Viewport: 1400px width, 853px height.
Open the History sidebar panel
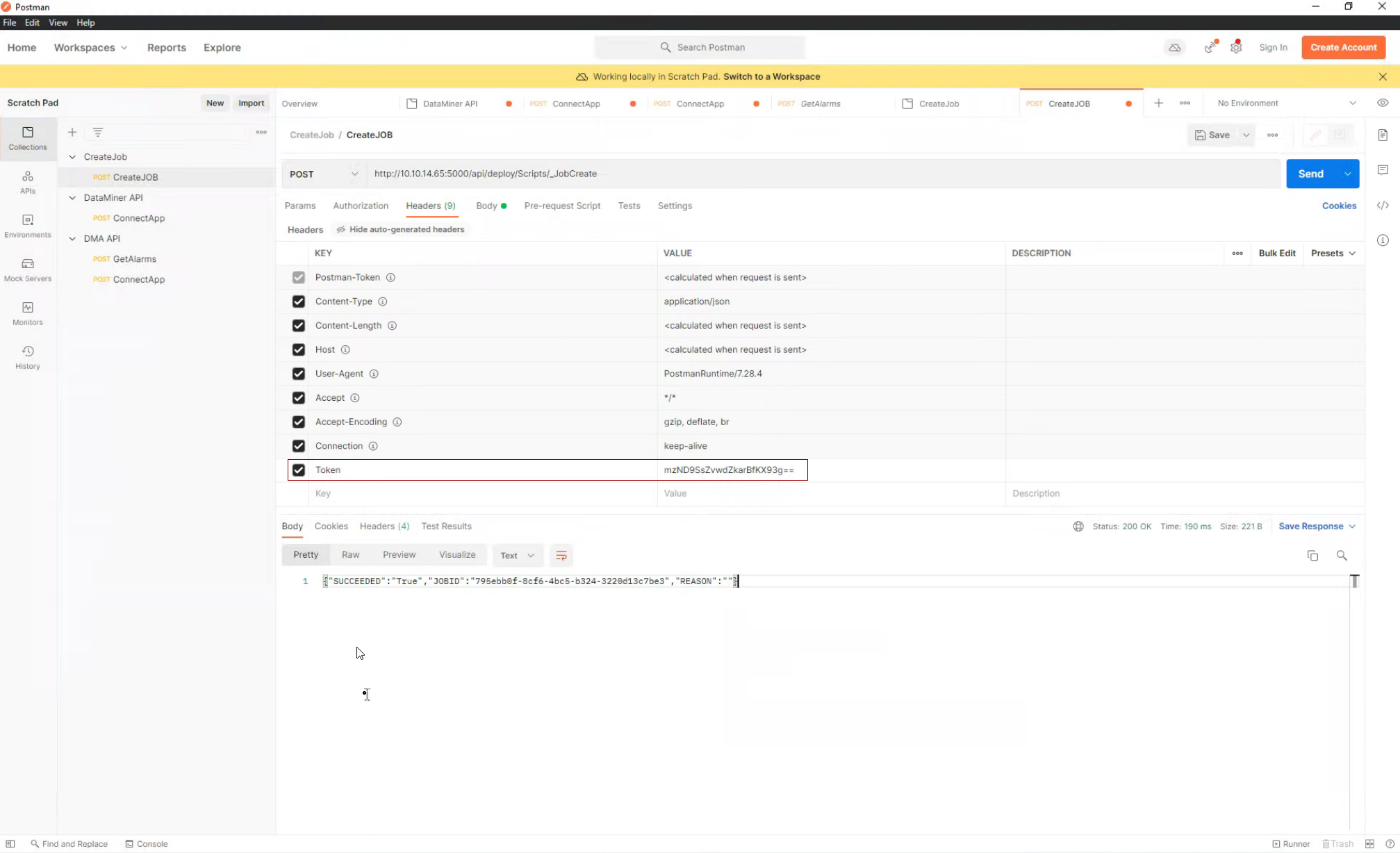[28, 358]
